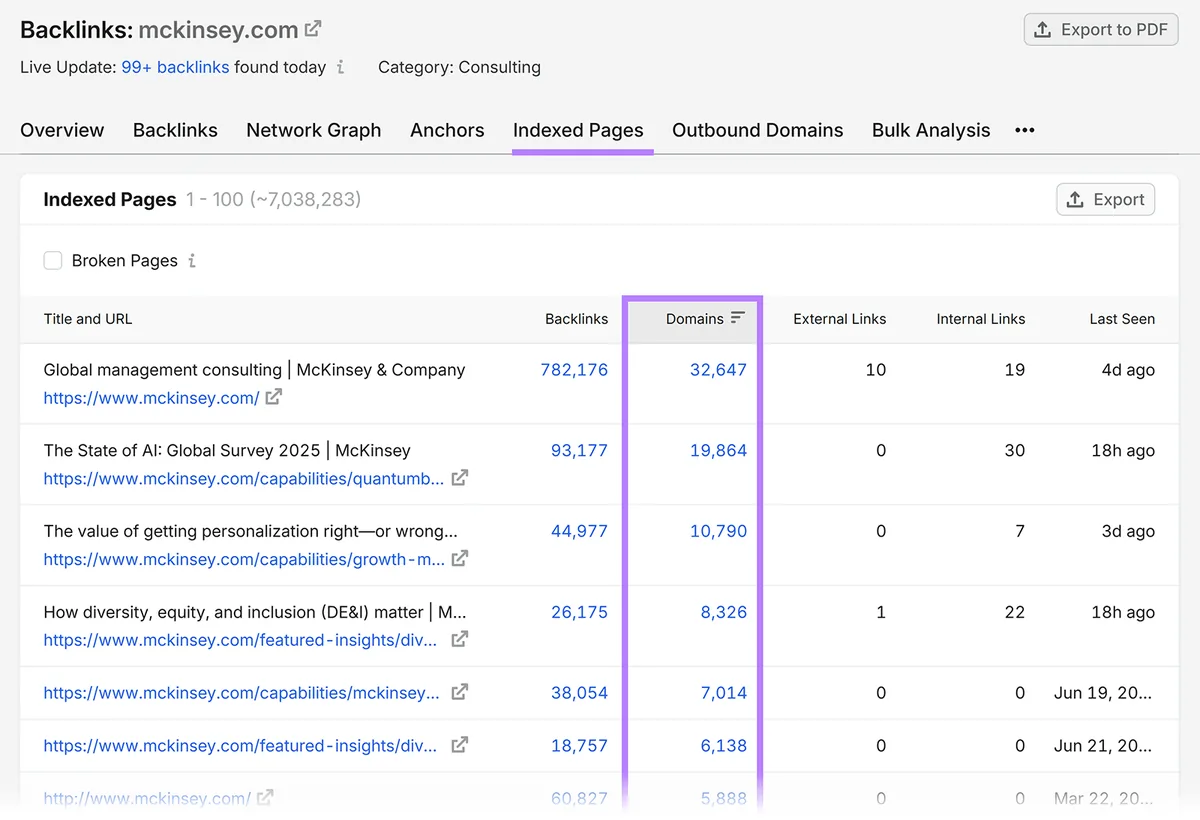Viewport: 1200px width, 820px height.
Task: Select the Indexed Pages tab
Action: (x=578, y=130)
